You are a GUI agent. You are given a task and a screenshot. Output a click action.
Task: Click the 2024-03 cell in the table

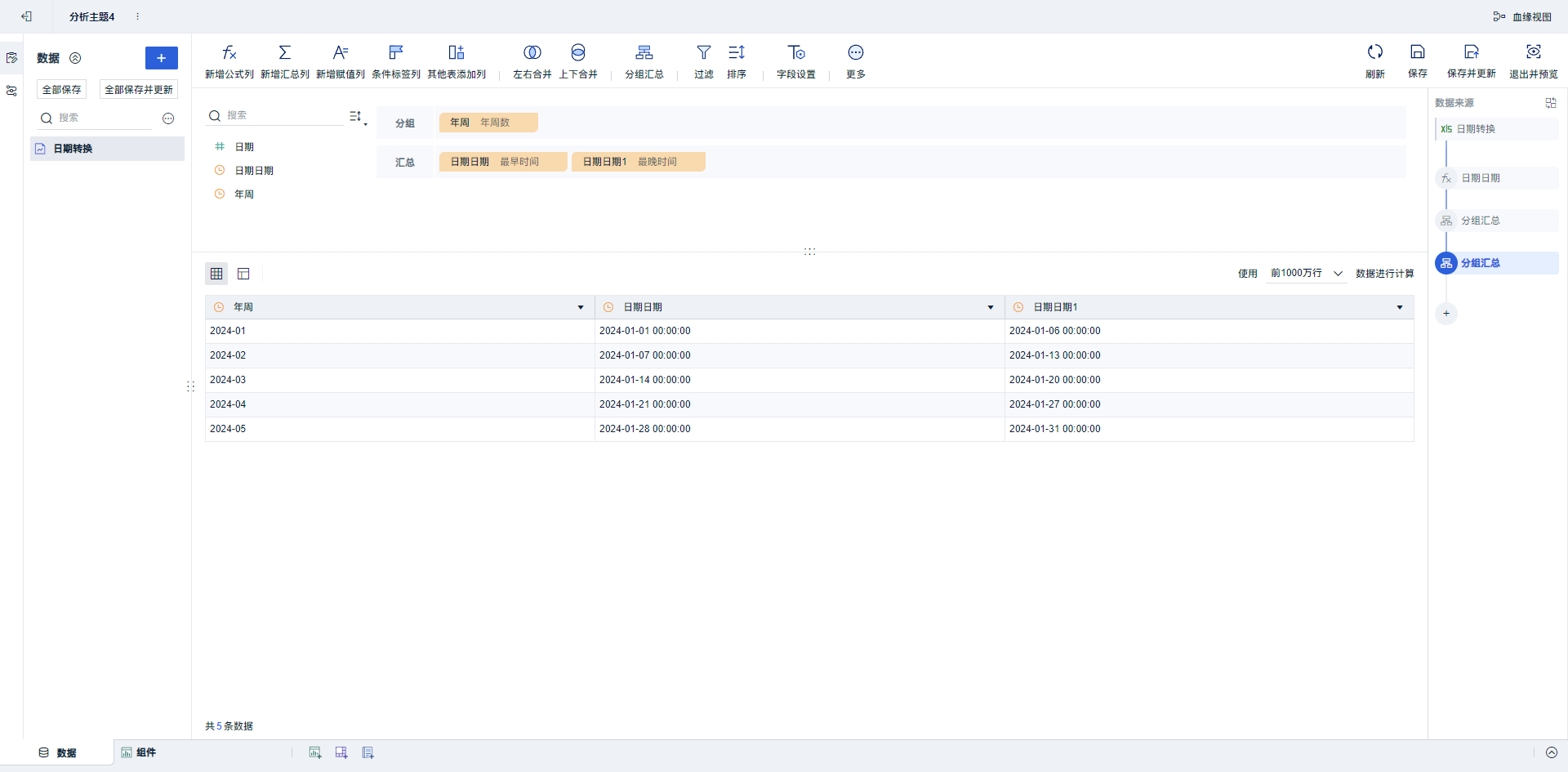[x=400, y=380]
